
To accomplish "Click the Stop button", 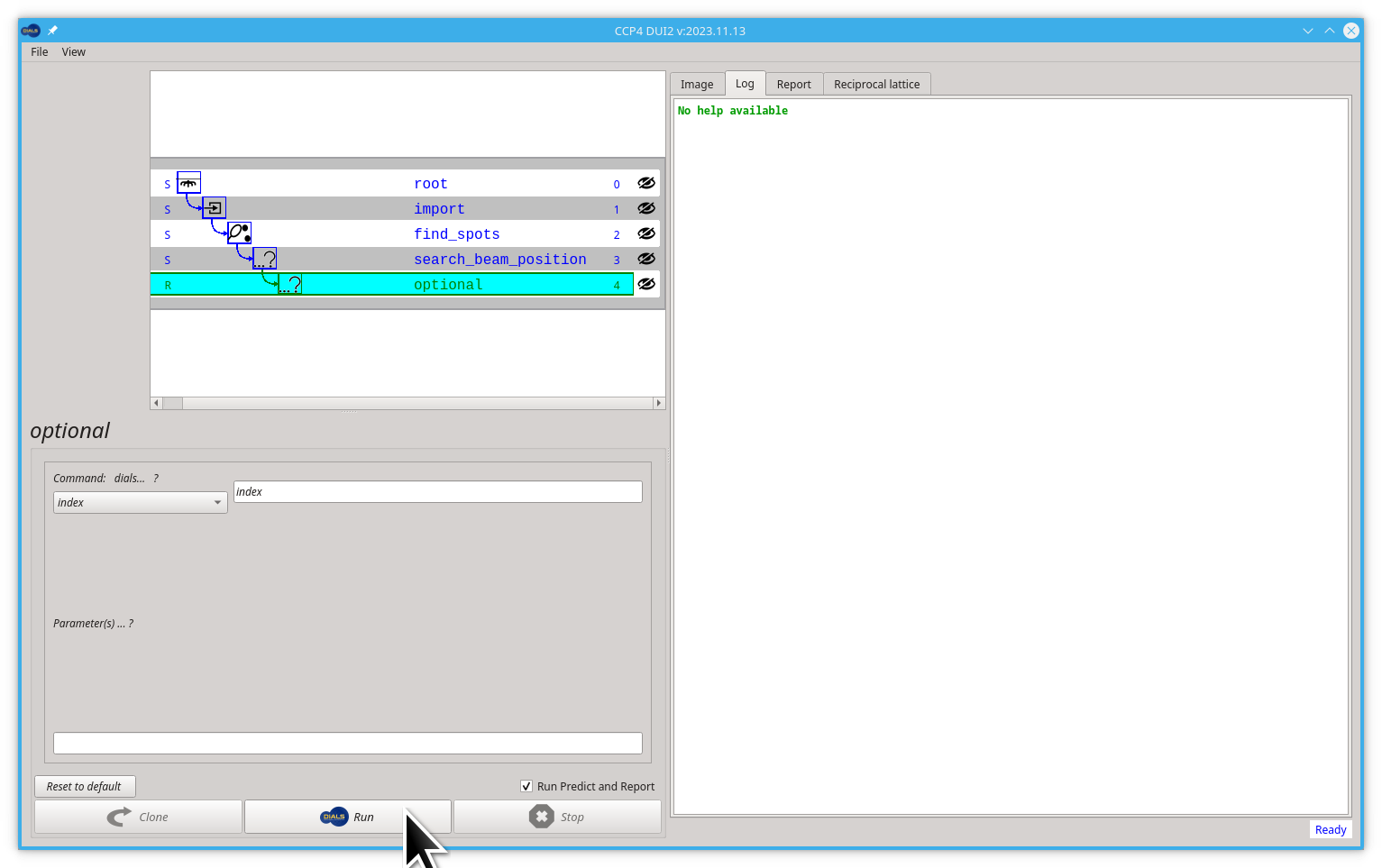I will point(557,817).
